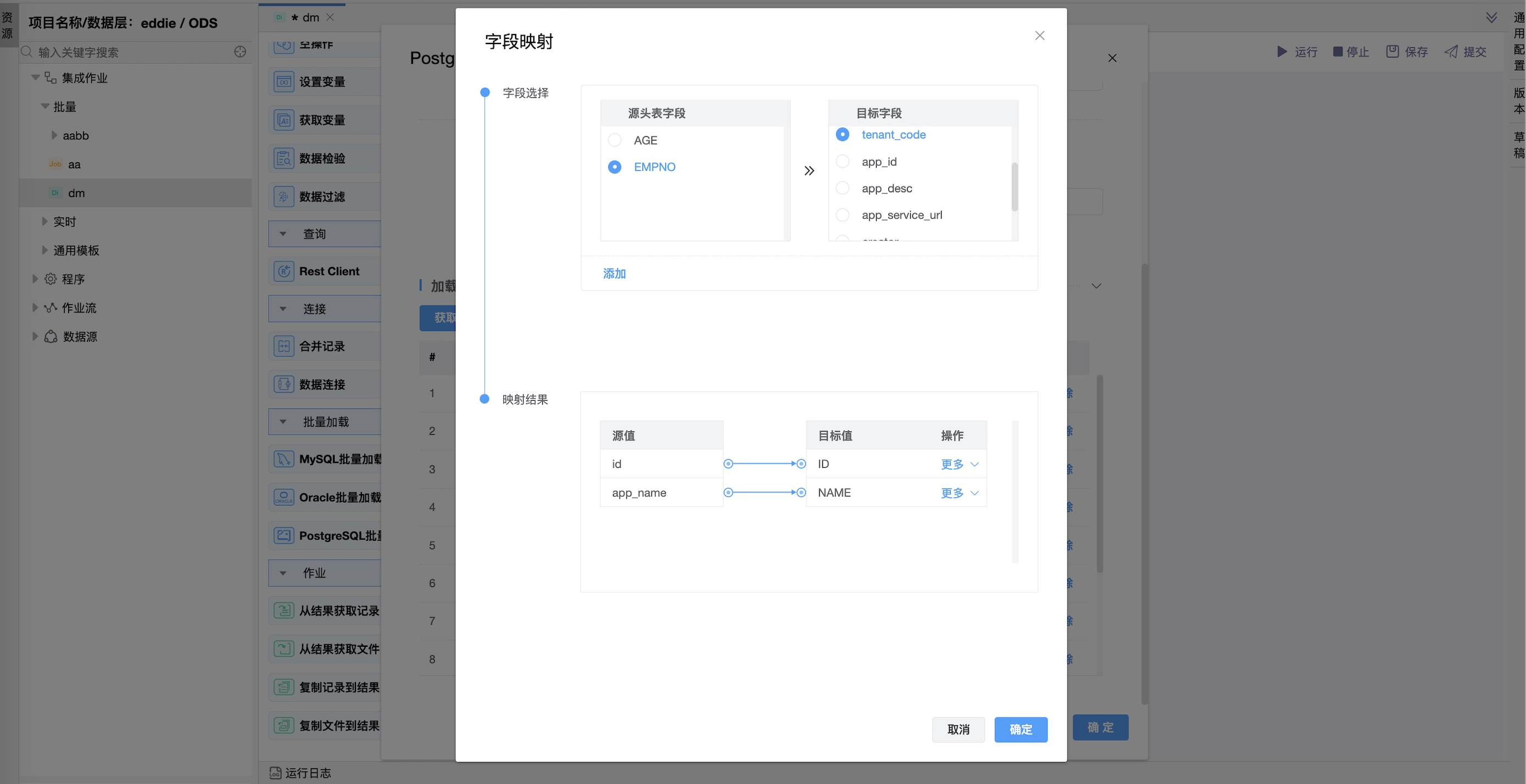1526x784 pixels.
Task: Select the dm job in the tree
Action: coord(76,193)
